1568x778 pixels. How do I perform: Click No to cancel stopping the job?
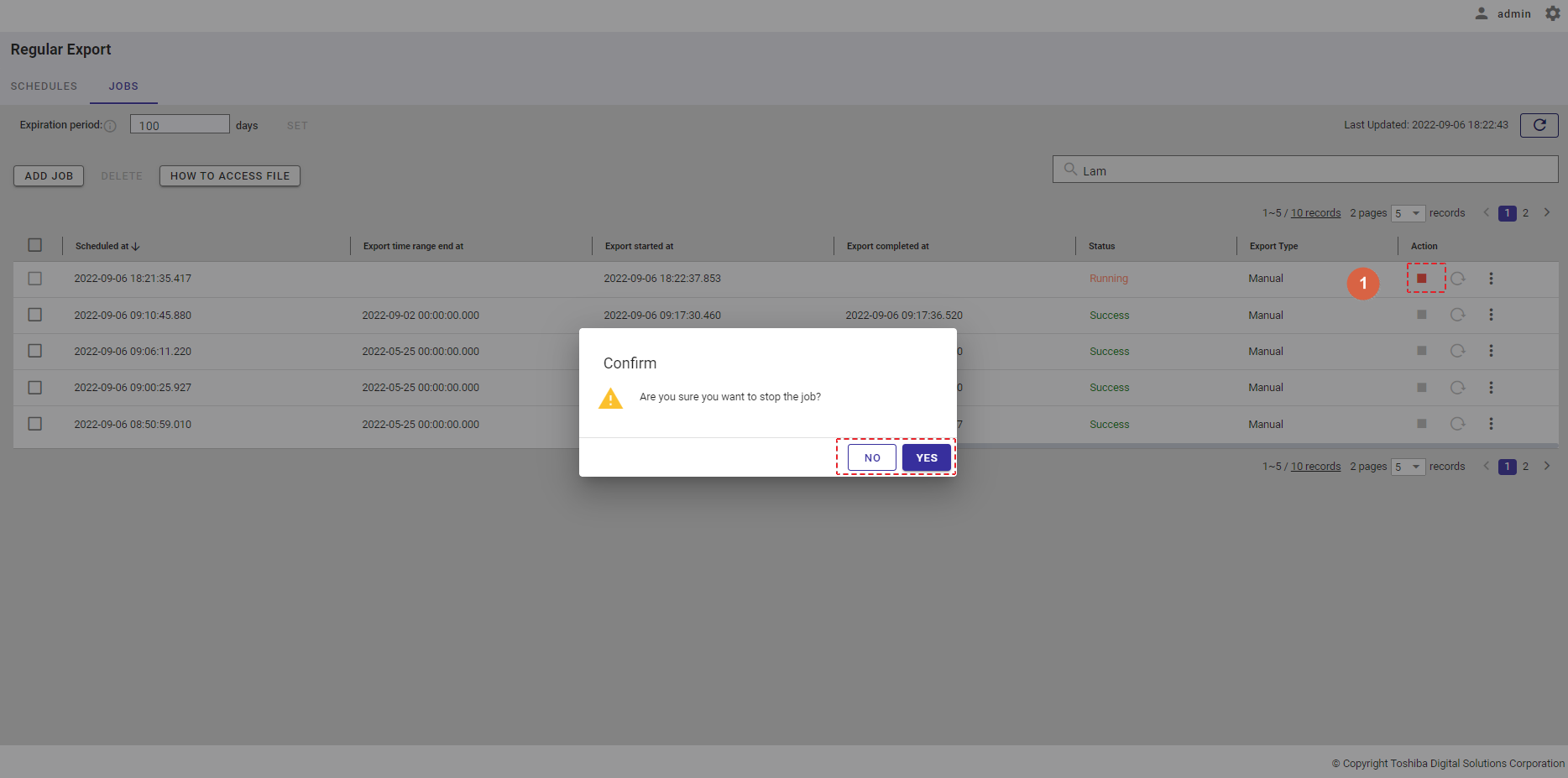[872, 457]
